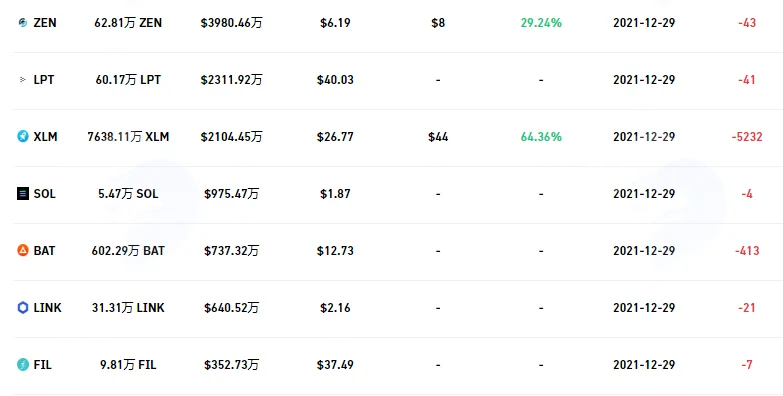Select the LINK token name
This screenshot has height=396, width=783.
click(x=47, y=308)
